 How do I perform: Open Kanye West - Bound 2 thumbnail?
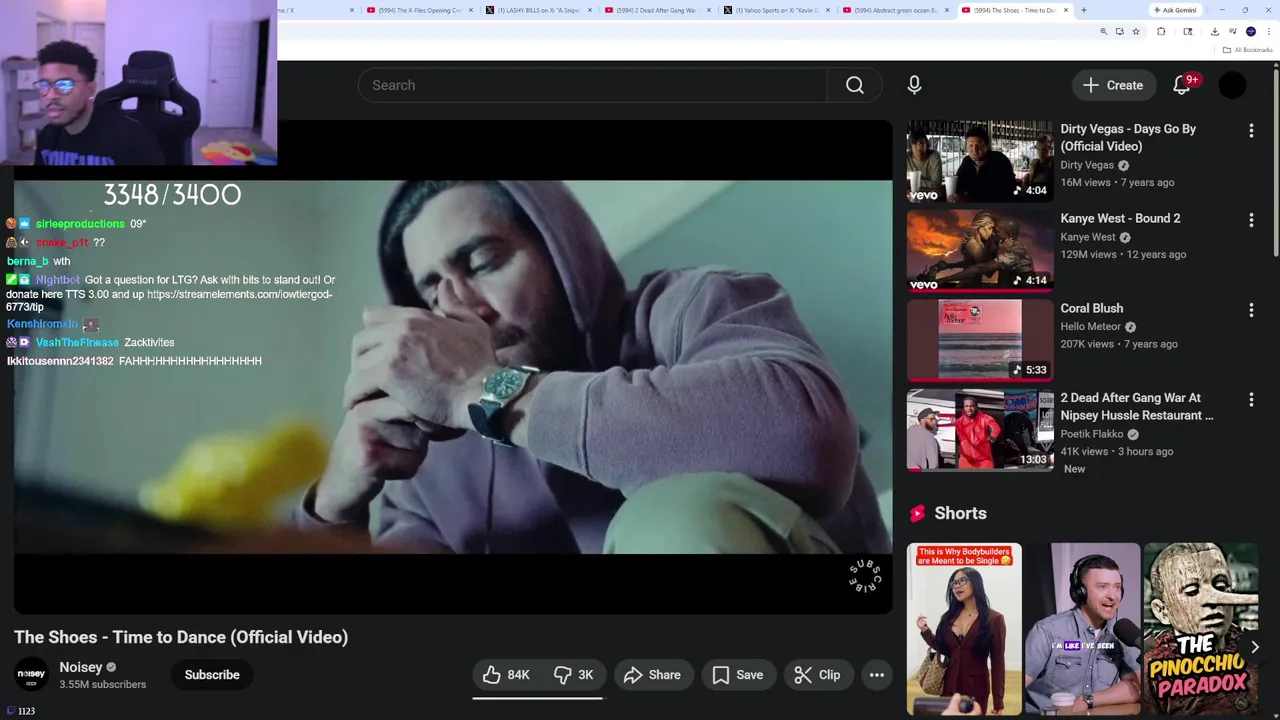click(980, 251)
